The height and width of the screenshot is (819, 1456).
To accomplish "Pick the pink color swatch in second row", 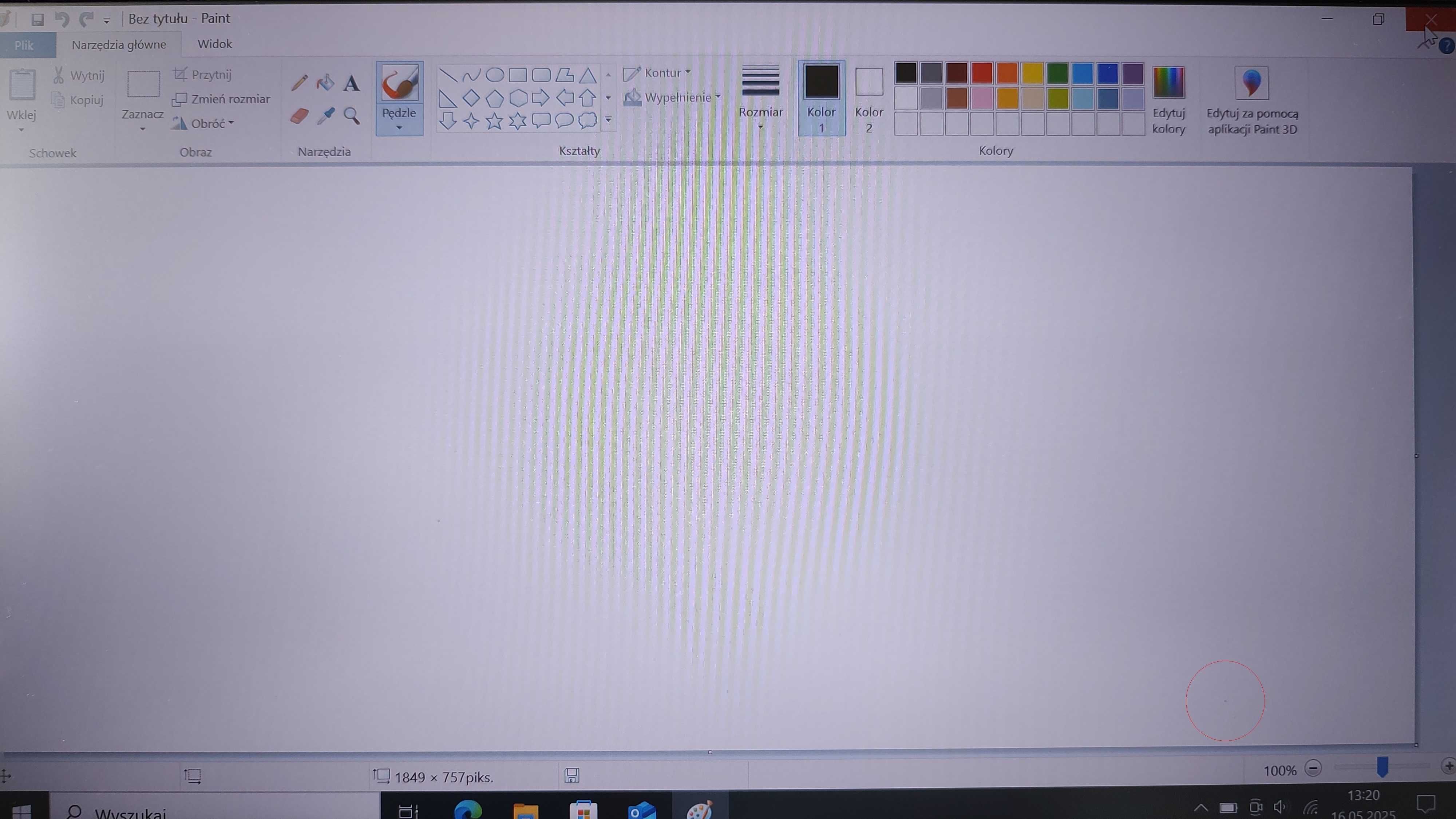I will click(982, 98).
